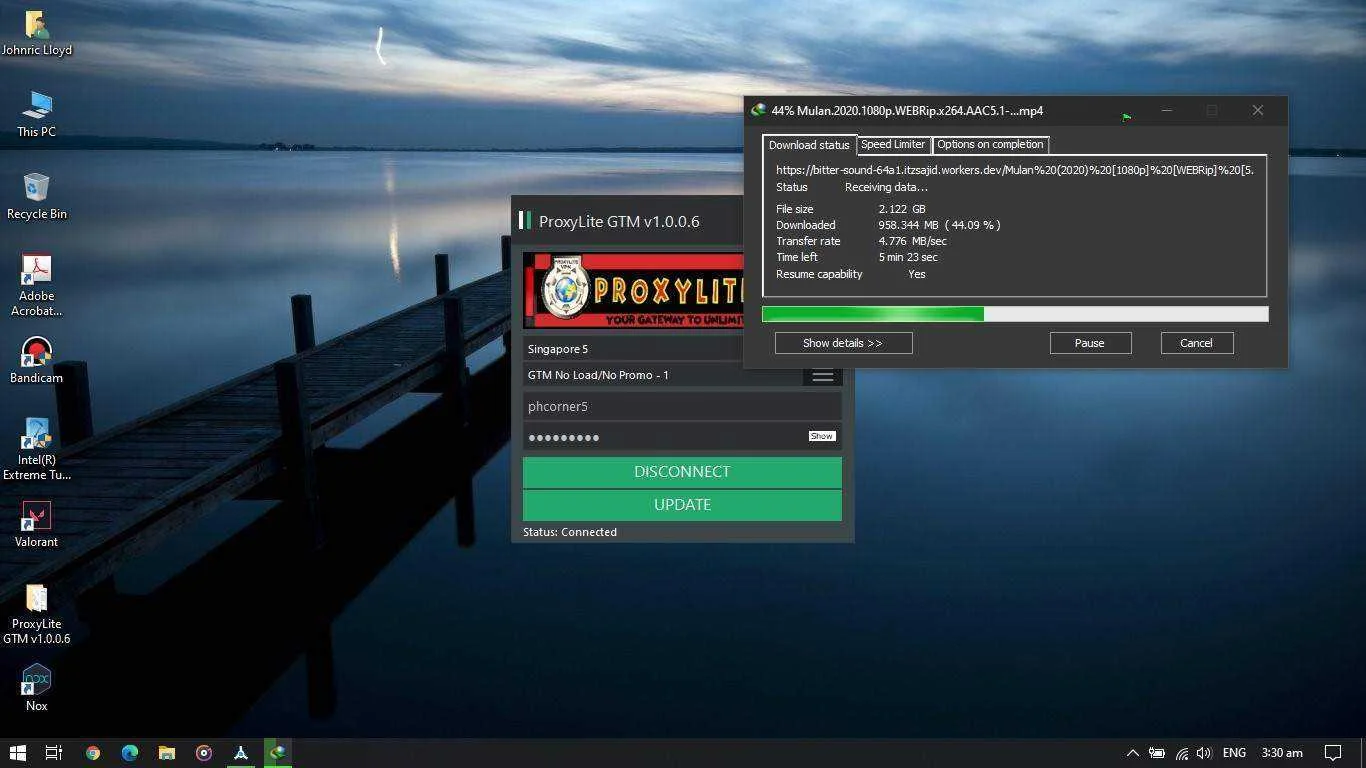Open Microsoft Edge from the taskbar
Screen dimensions: 1366x768
point(130,753)
